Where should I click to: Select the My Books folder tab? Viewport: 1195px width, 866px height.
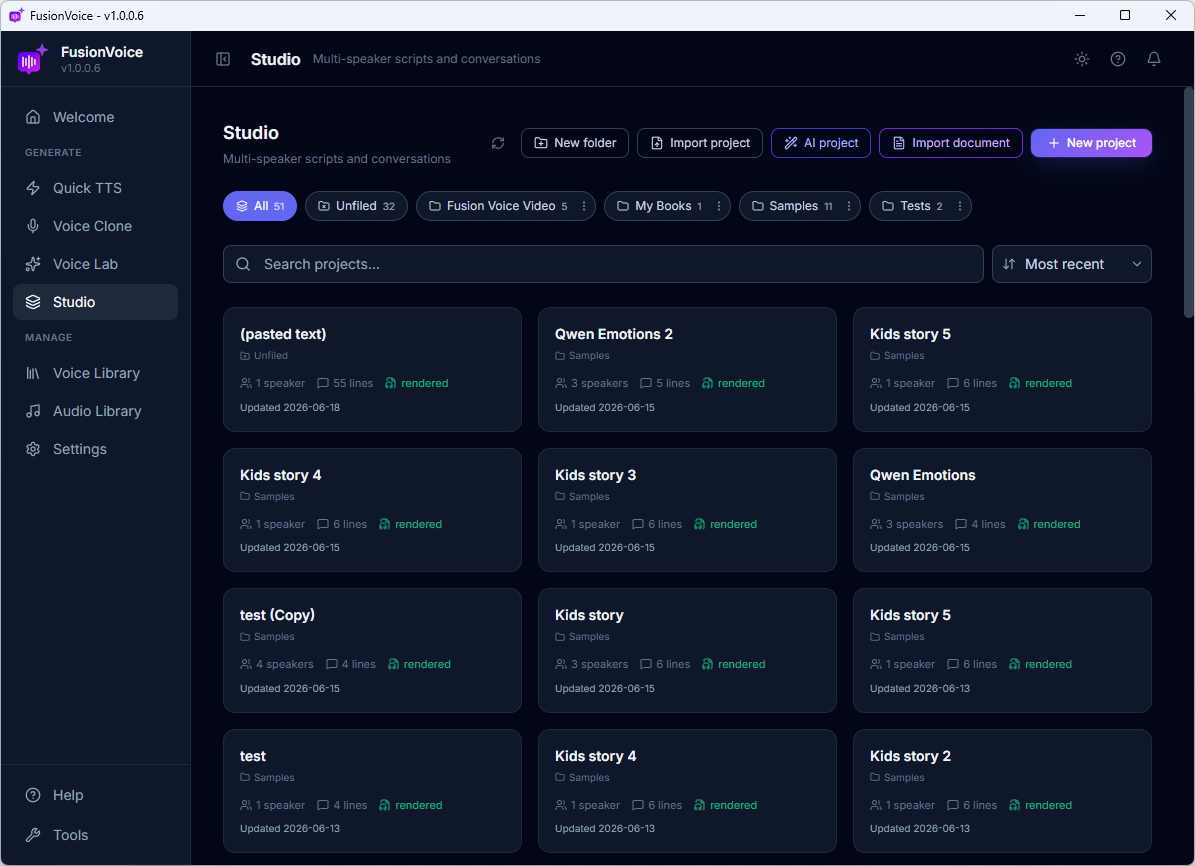click(x=660, y=207)
